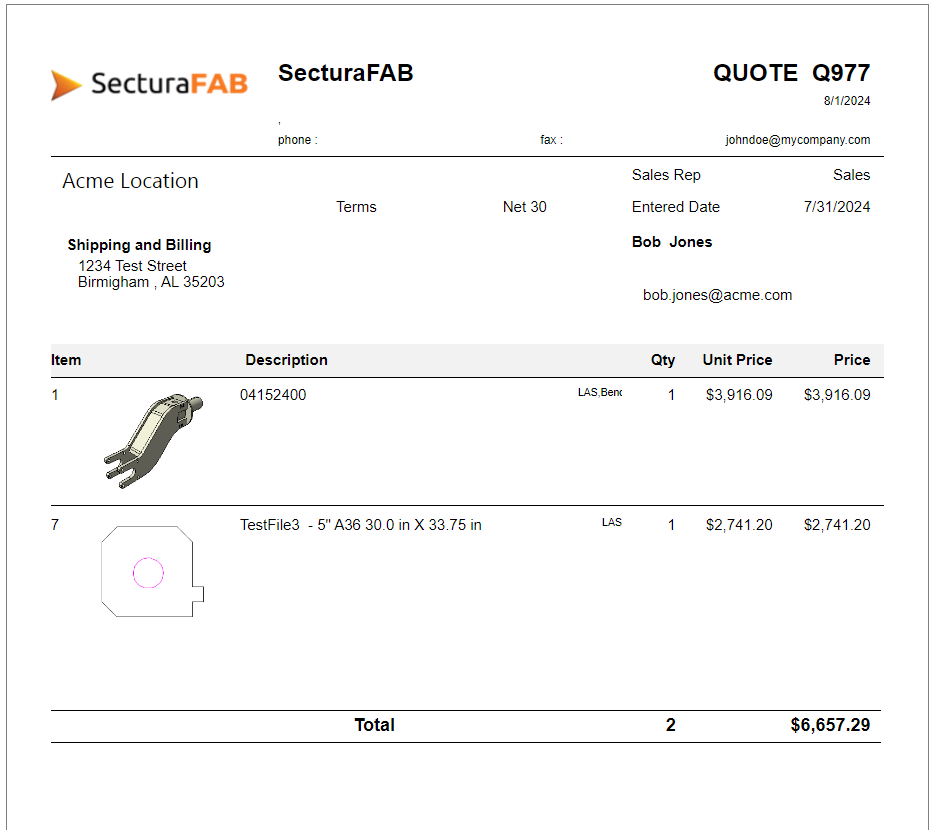The width and height of the screenshot is (936, 830).
Task: Click the Net 30 terms value
Action: [524, 207]
